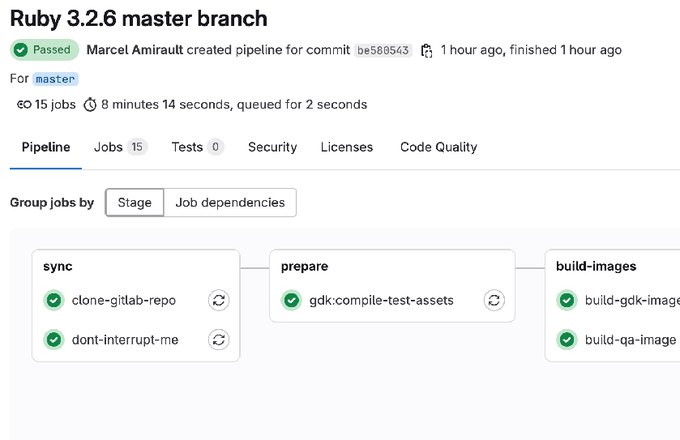Group jobs by Stage
This screenshot has height=440, width=680.
coord(134,202)
